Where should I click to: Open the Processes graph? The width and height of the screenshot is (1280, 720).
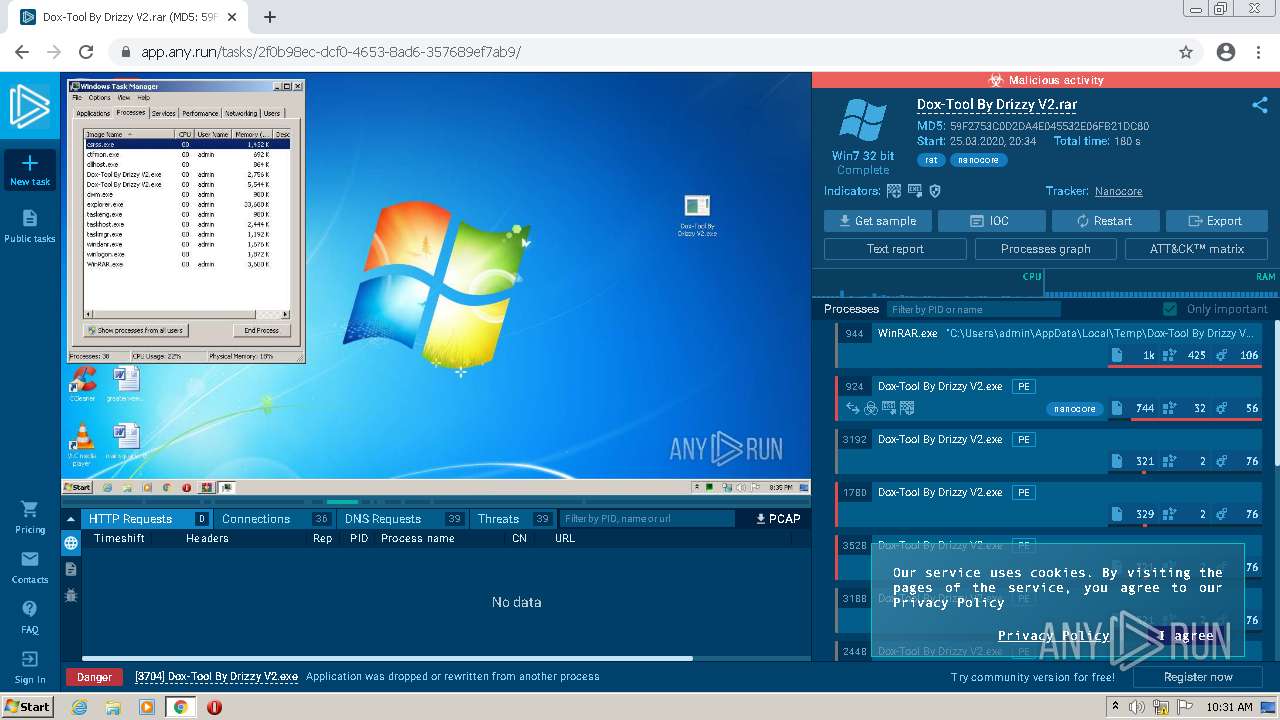pyautogui.click(x=1045, y=249)
